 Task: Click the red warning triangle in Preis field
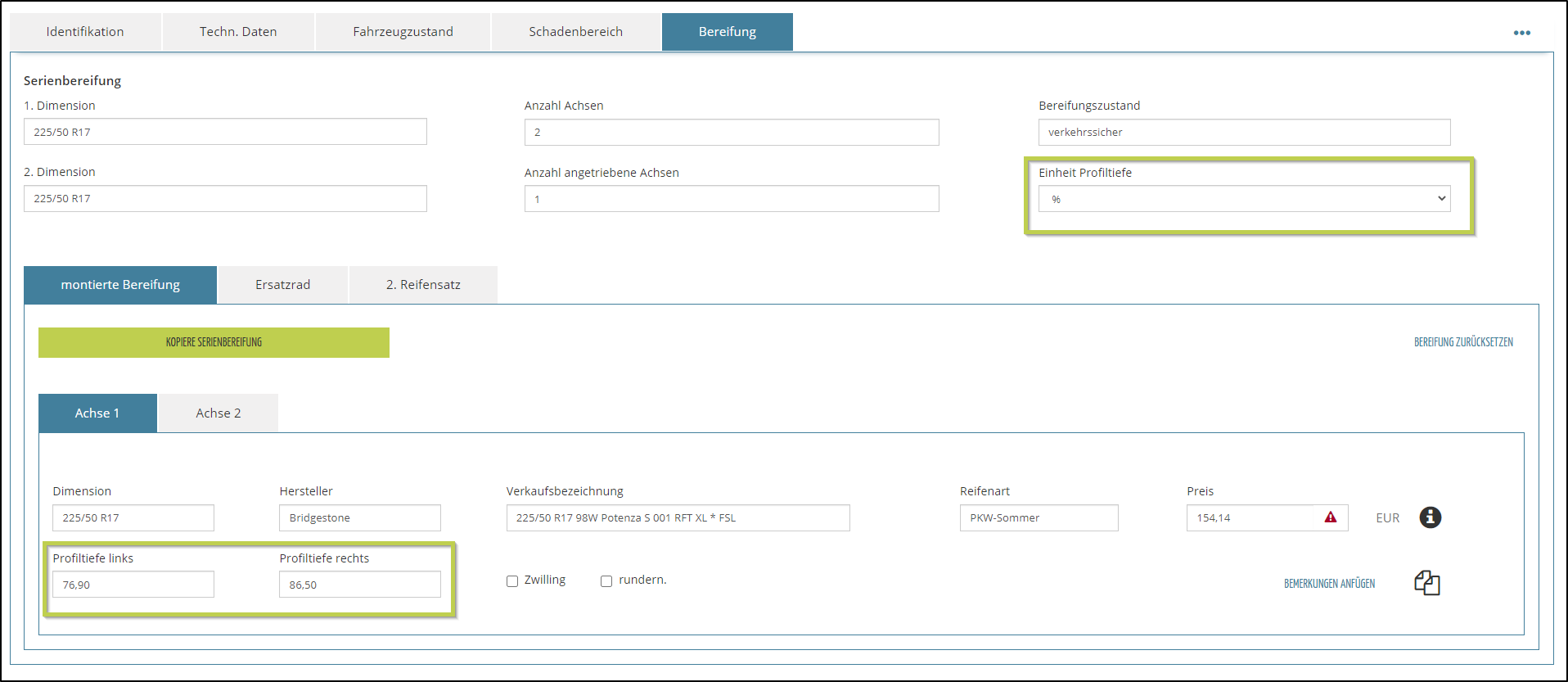click(1331, 517)
